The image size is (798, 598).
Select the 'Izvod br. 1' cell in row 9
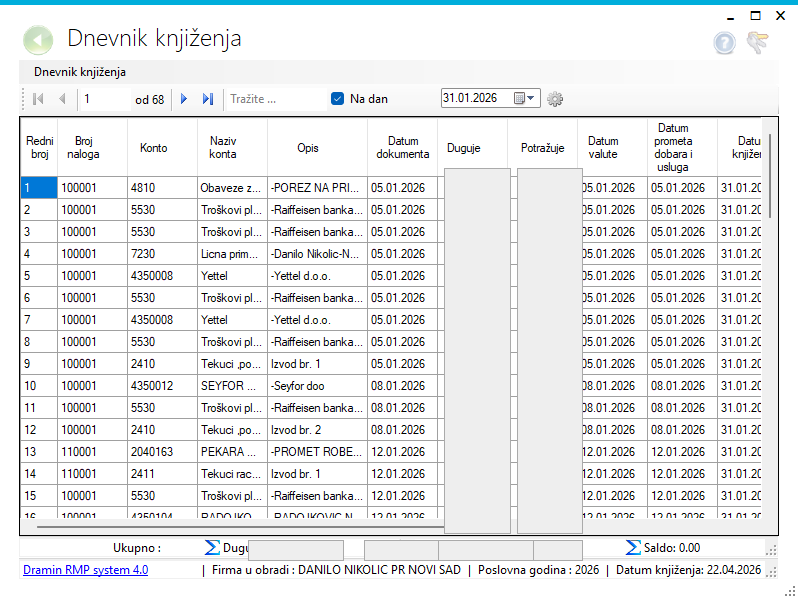click(317, 363)
